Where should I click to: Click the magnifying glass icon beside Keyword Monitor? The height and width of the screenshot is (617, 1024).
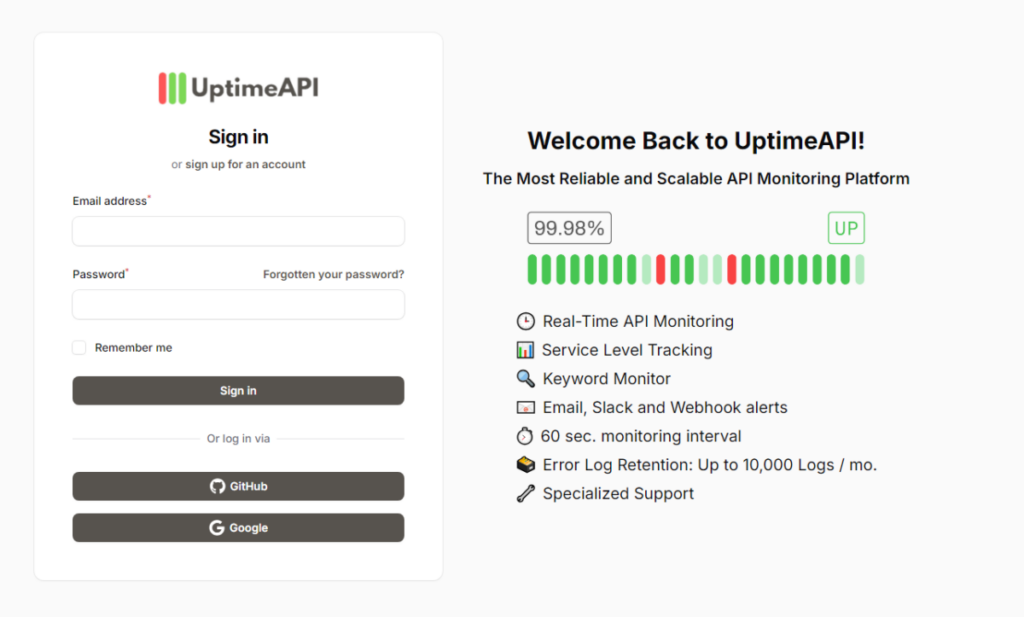pos(525,379)
